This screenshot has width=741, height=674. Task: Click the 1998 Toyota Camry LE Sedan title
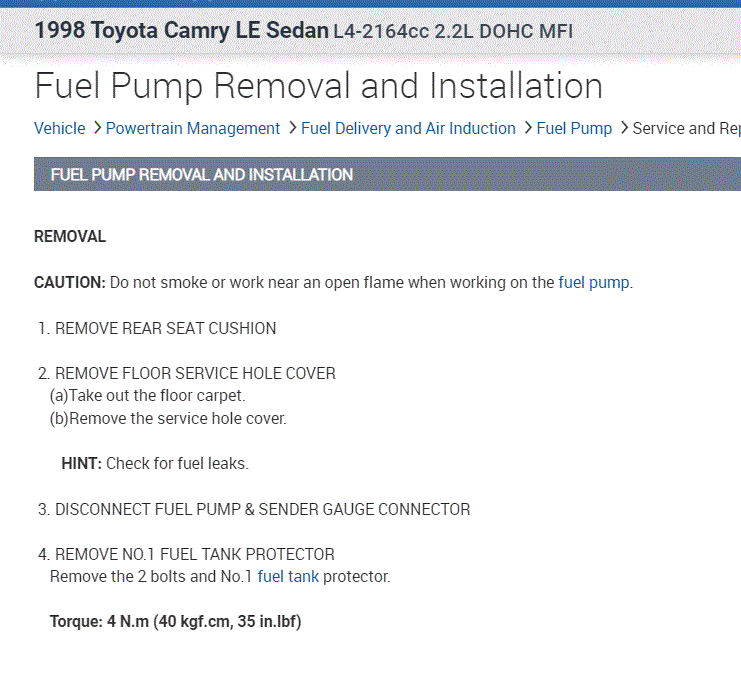(181, 30)
